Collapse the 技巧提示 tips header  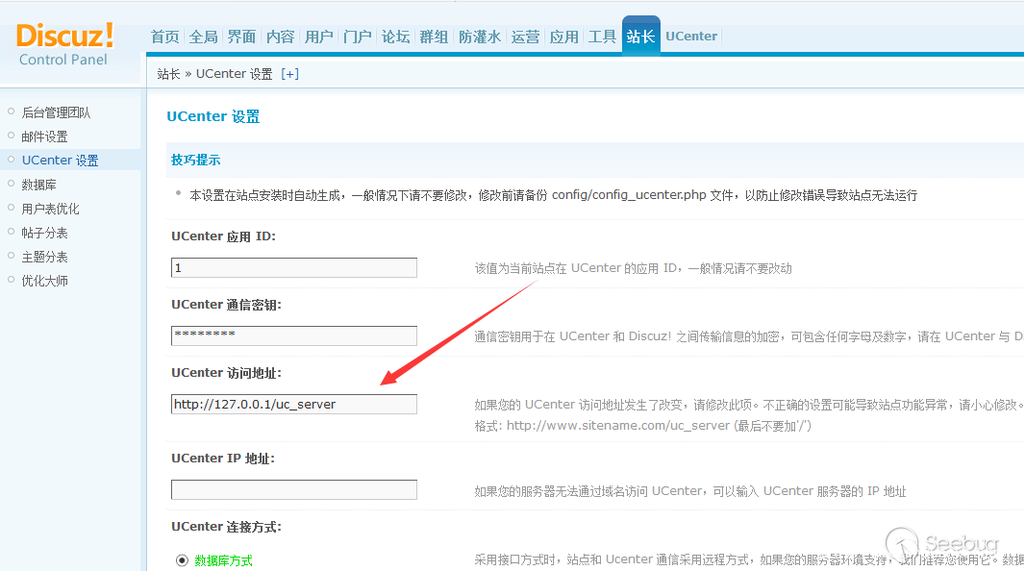pyautogui.click(x=196, y=160)
